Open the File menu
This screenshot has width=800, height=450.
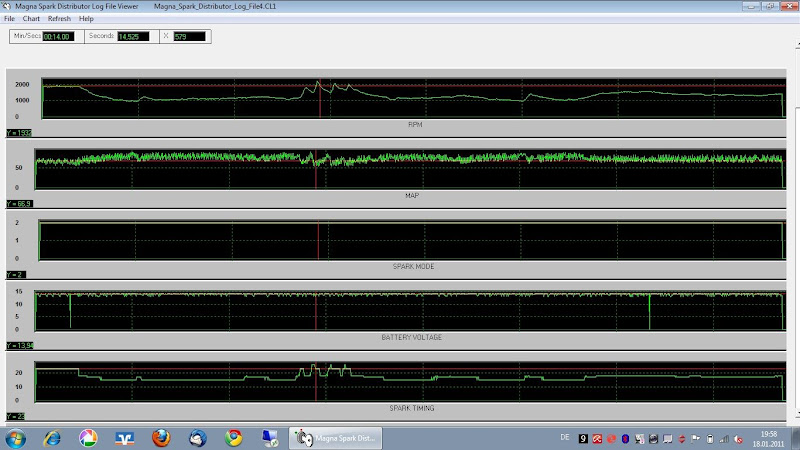[9, 19]
